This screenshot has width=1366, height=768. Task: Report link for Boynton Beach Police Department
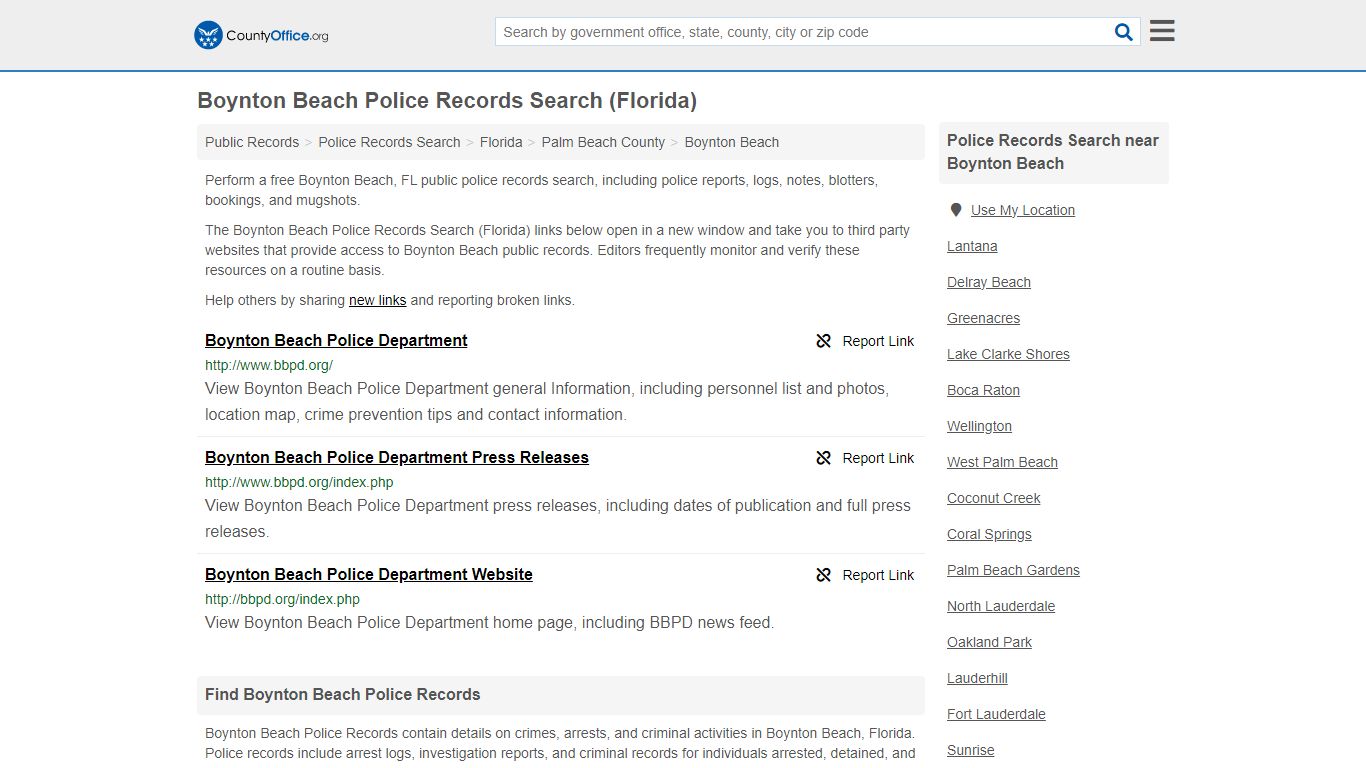(865, 341)
